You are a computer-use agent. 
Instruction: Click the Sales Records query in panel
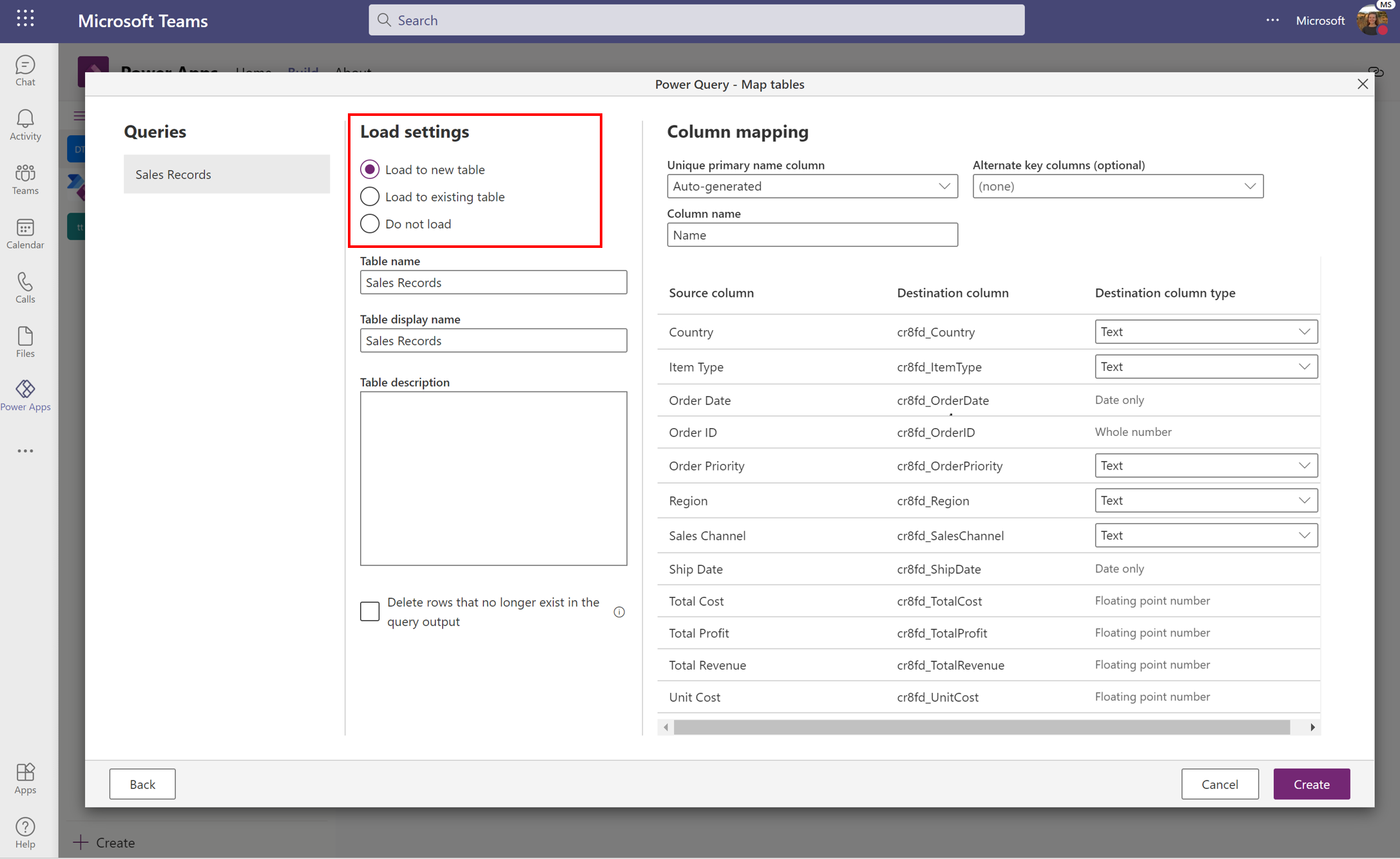click(x=225, y=173)
